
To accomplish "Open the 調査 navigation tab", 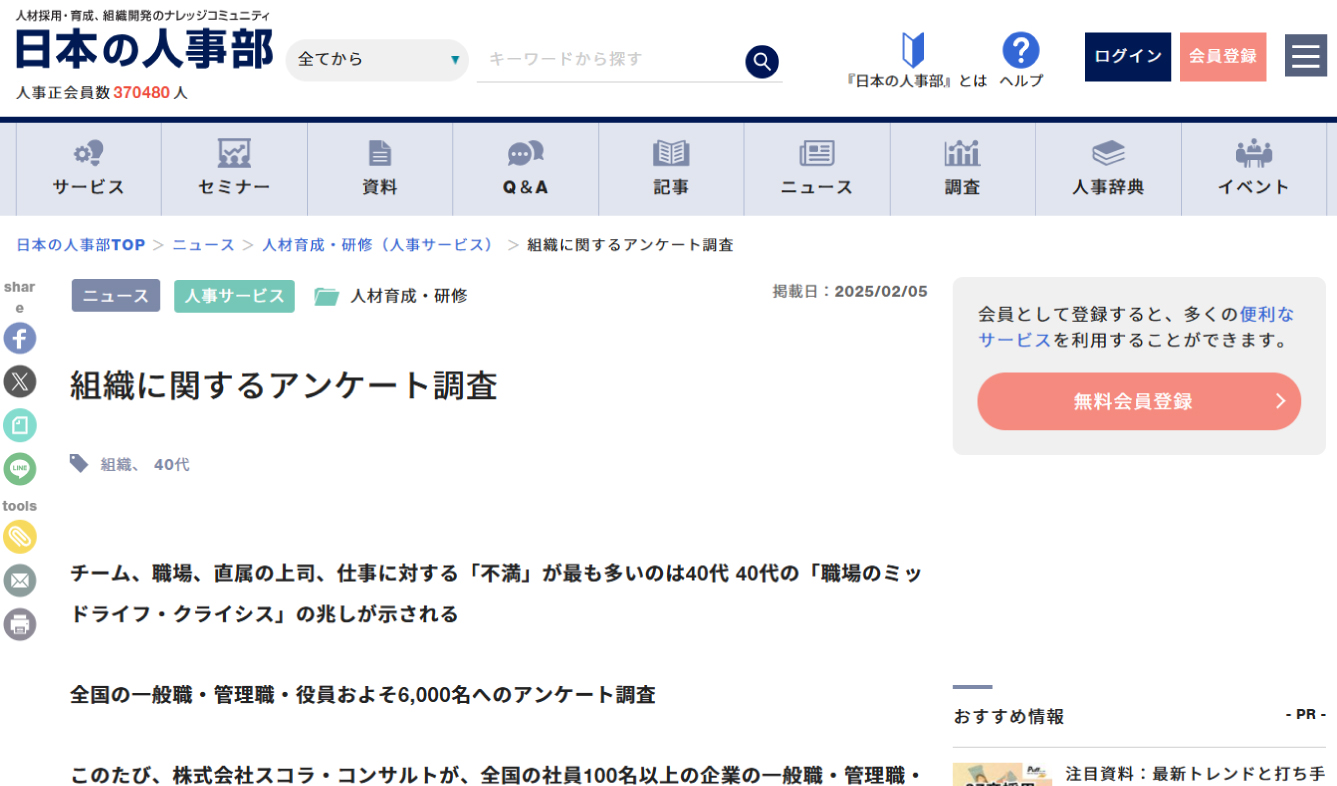I will tap(962, 169).
